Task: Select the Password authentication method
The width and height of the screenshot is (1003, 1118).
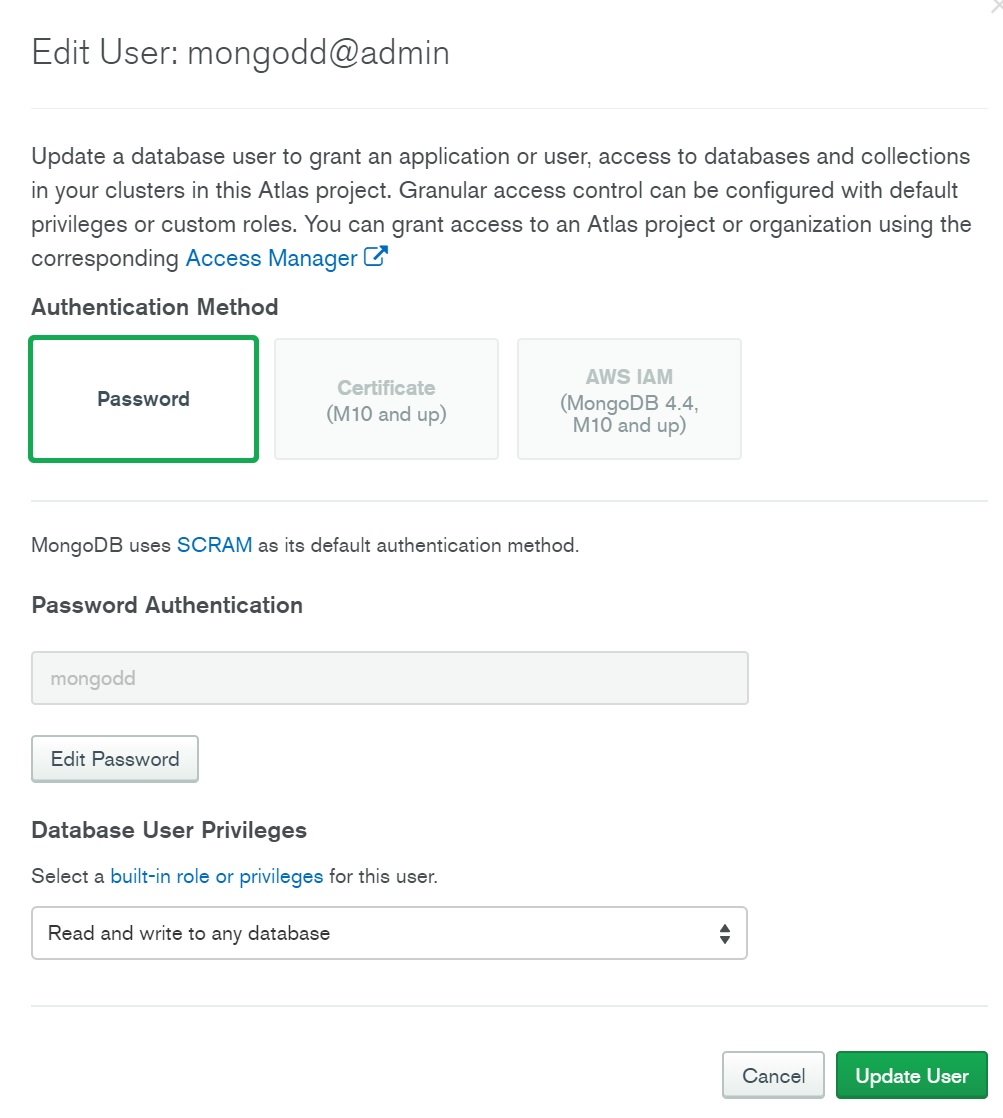Action: 144,399
